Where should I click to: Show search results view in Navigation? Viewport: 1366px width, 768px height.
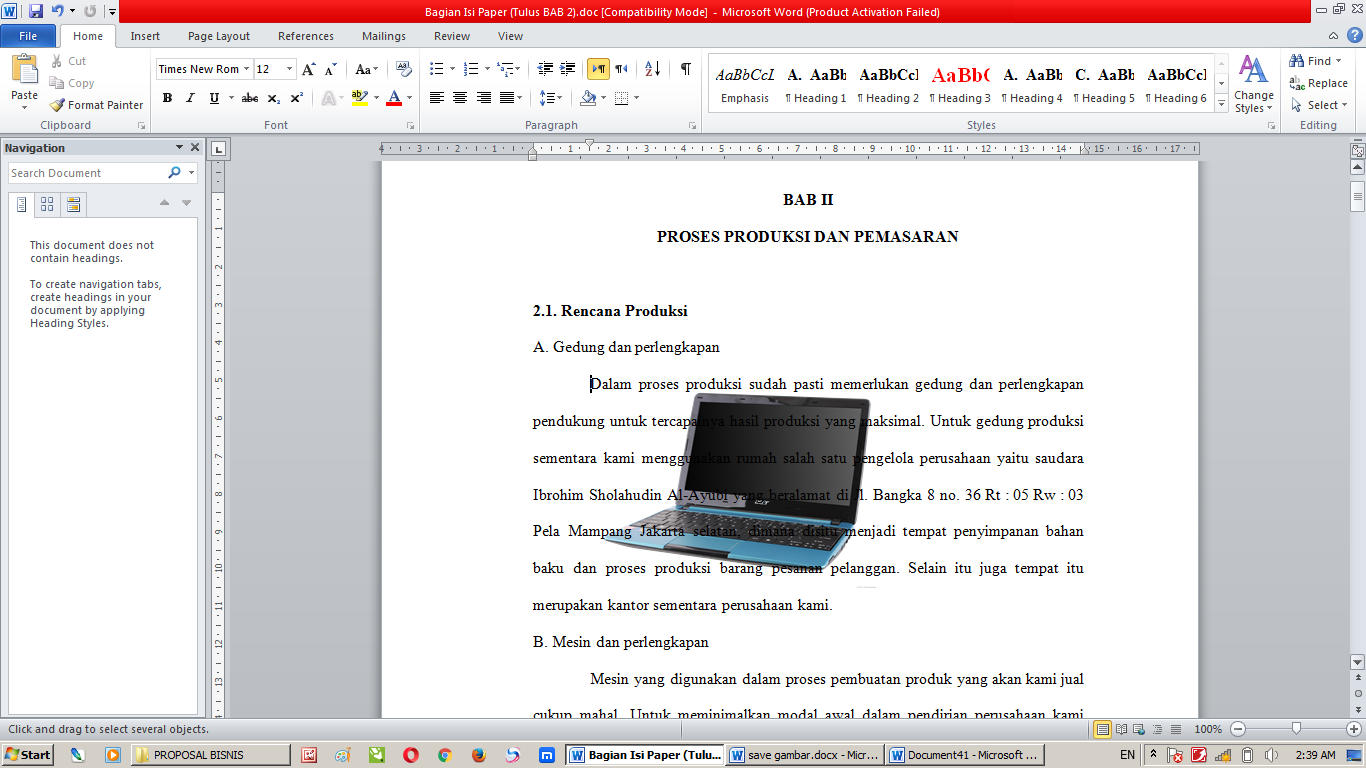click(73, 205)
